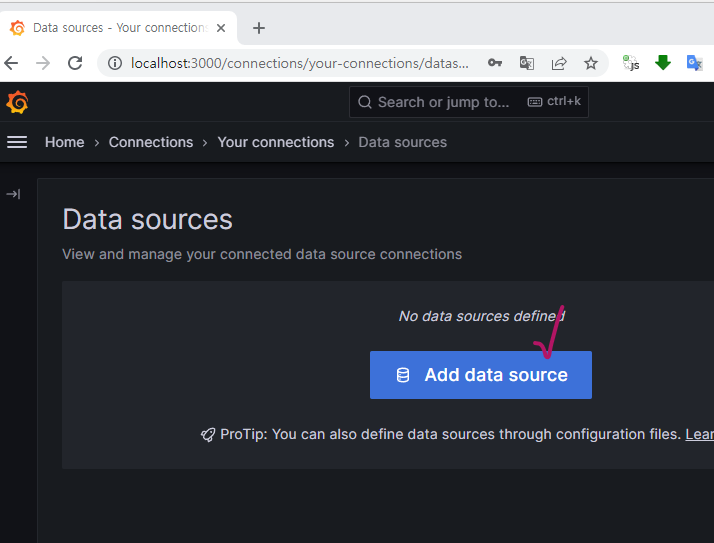This screenshot has width=714, height=543.
Task: Dock the side menu with arrow icon
Action: click(13, 194)
